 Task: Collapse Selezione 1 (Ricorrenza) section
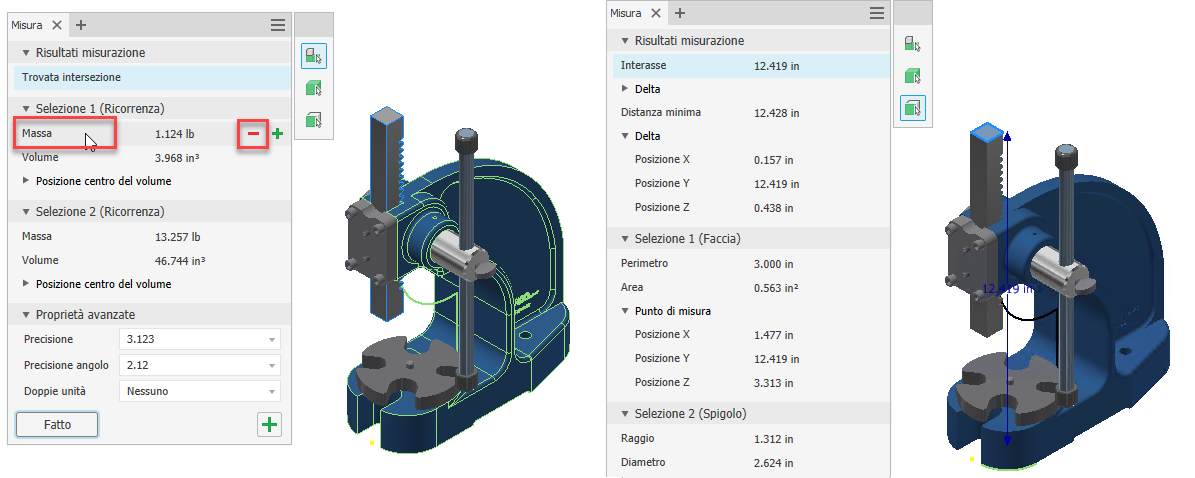pos(26,108)
